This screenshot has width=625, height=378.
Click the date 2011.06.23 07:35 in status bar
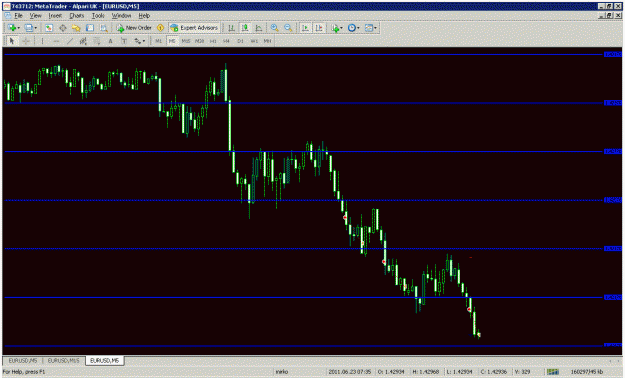350,372
